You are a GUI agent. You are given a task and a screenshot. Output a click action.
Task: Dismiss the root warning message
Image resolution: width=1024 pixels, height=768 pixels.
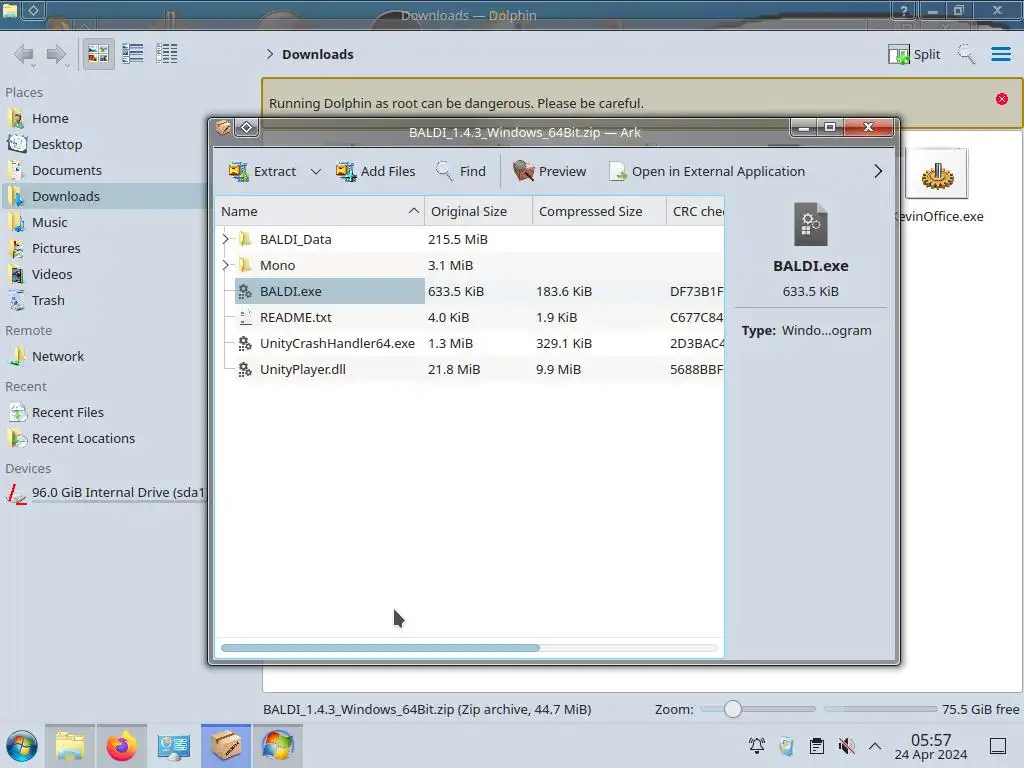pyautogui.click(x=1002, y=99)
